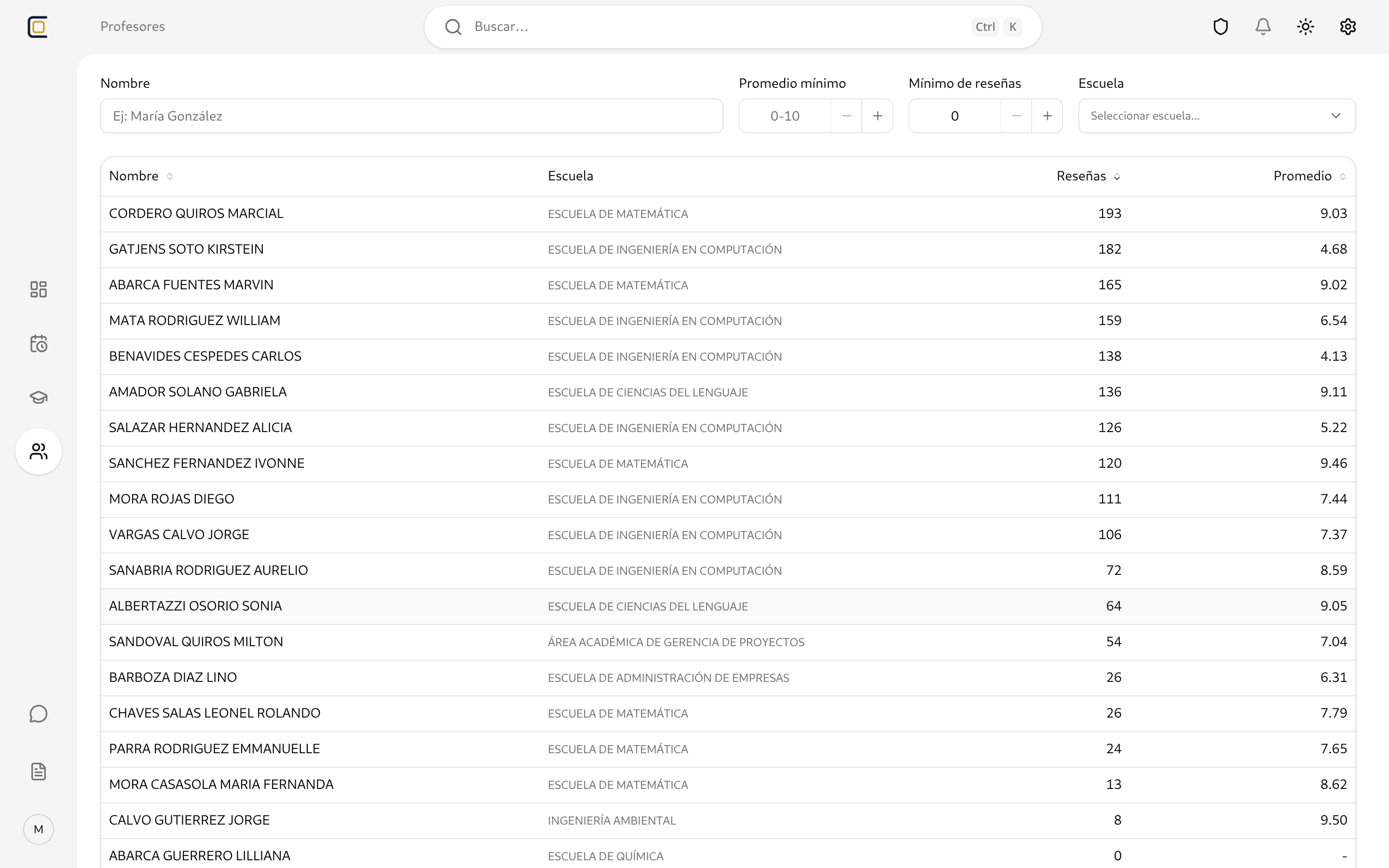Decrease Mínimo de reseñas with minus button
This screenshot has width=1389, height=868.
pos(1017,116)
